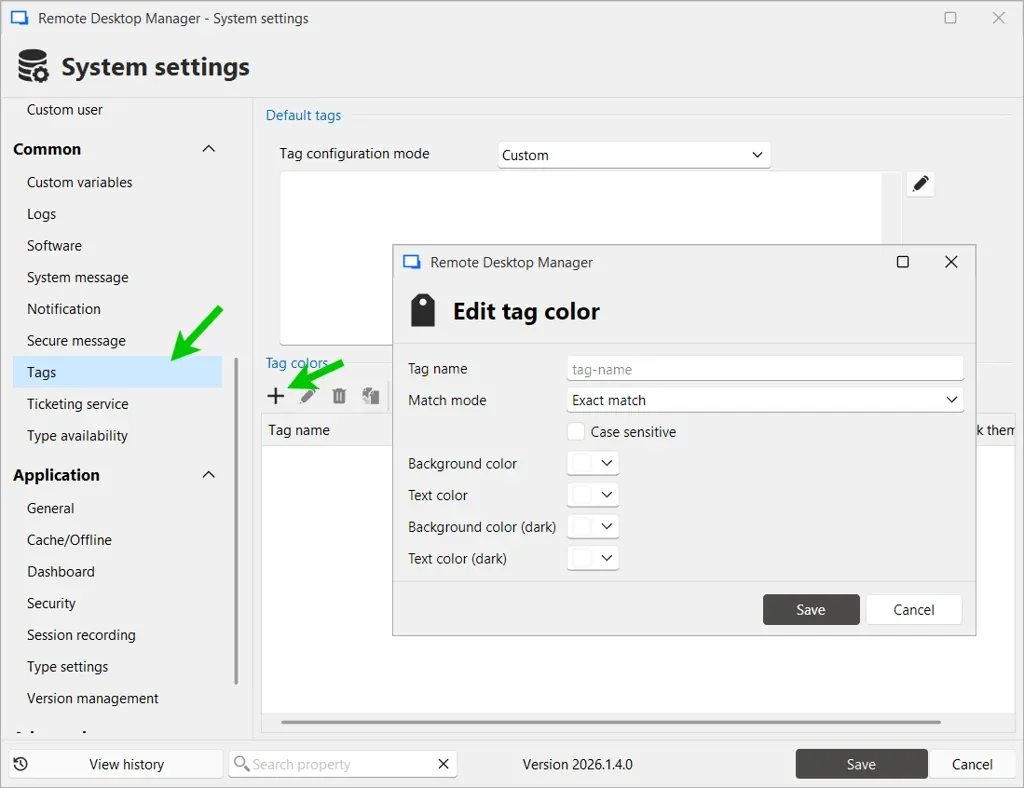1024x788 pixels.
Task: Cancel the Edit tag color dialog
Action: [913, 609]
